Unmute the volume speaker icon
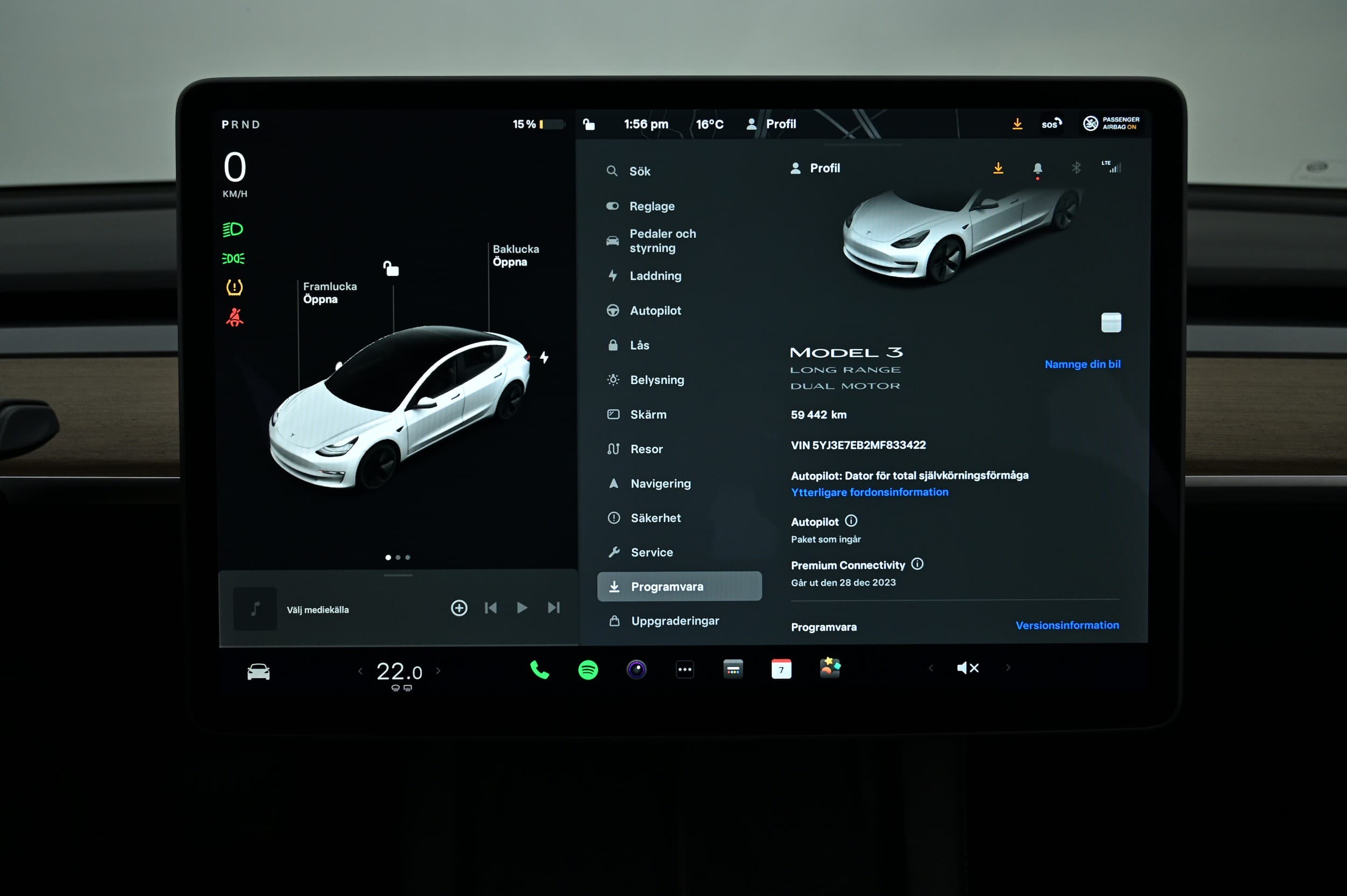Viewport: 1347px width, 896px height. click(x=968, y=668)
